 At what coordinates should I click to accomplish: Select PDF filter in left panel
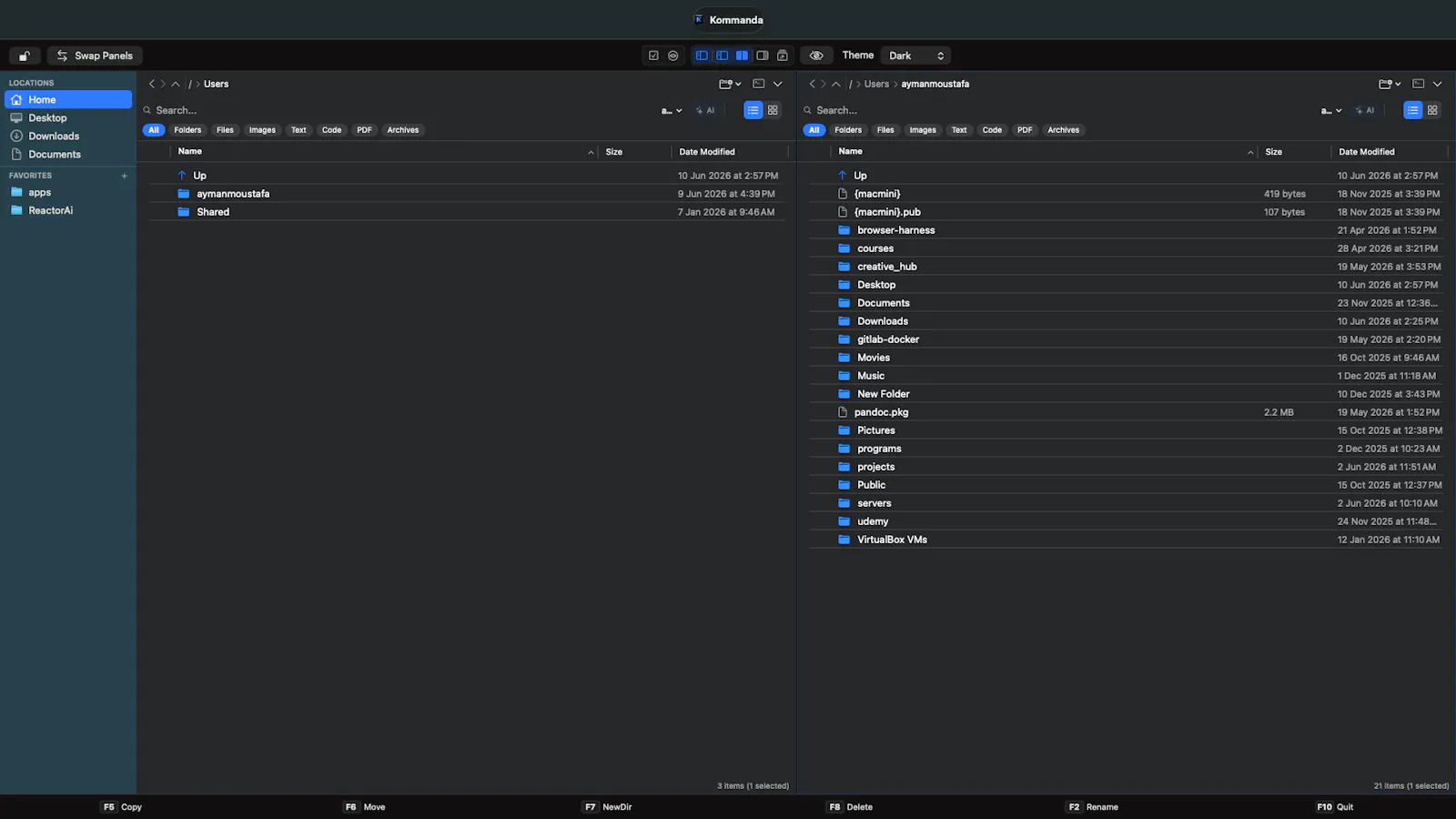364,130
